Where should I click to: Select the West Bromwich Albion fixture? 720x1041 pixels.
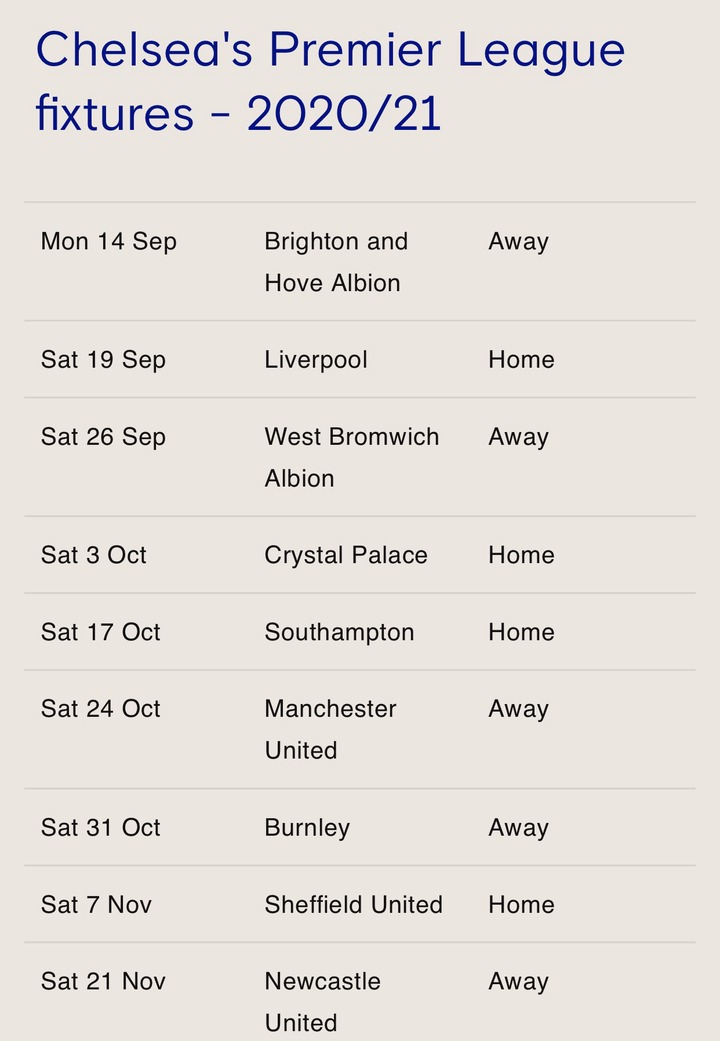[x=351, y=457]
